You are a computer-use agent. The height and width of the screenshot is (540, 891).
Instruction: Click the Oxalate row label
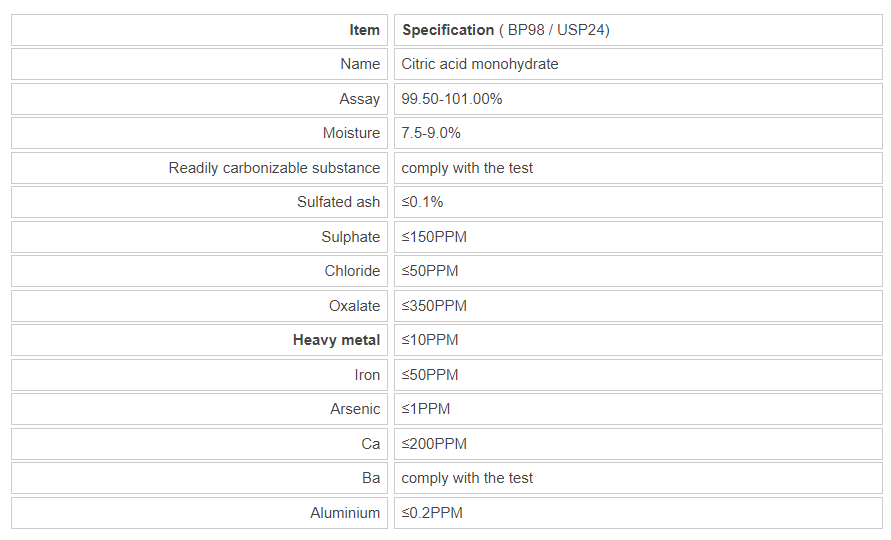354,306
